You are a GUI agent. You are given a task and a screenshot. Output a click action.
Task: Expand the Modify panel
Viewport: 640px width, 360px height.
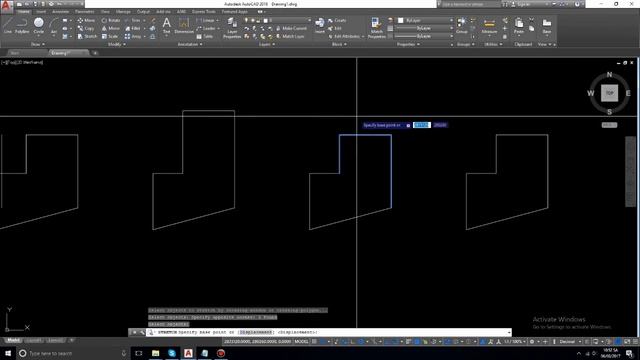[116, 44]
